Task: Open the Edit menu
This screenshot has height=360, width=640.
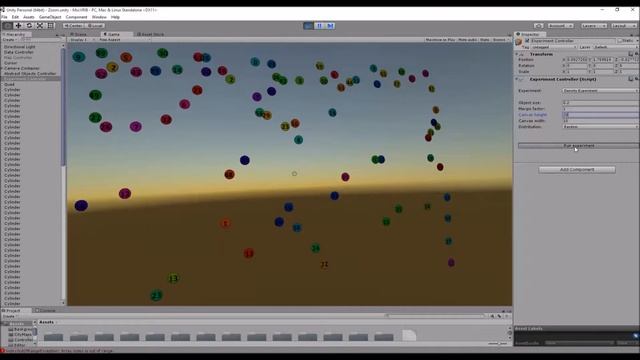Action: tap(15, 17)
